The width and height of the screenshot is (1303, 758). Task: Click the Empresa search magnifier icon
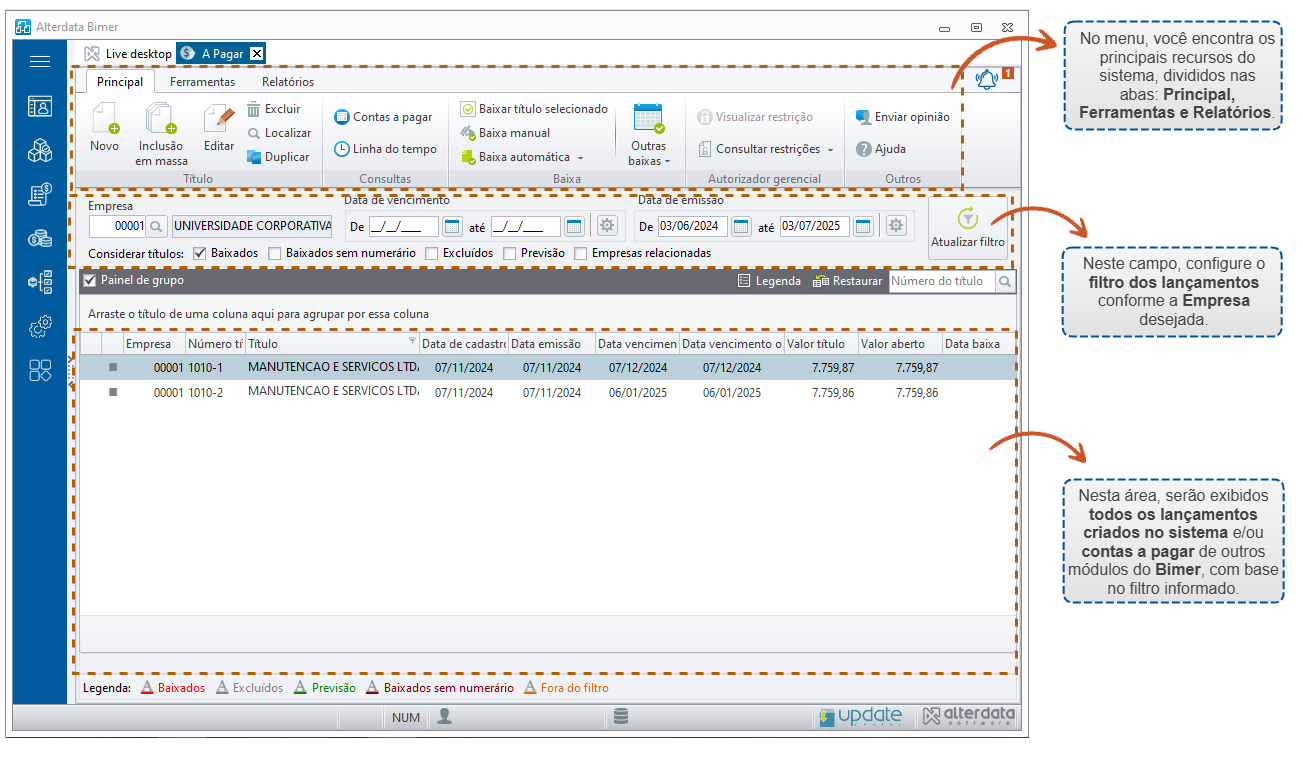click(157, 226)
